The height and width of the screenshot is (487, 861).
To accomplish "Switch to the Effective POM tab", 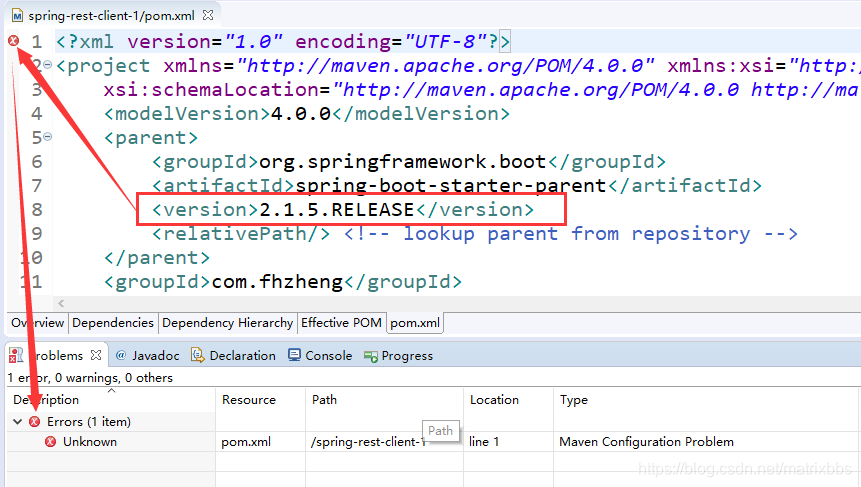I will pyautogui.click(x=341, y=323).
